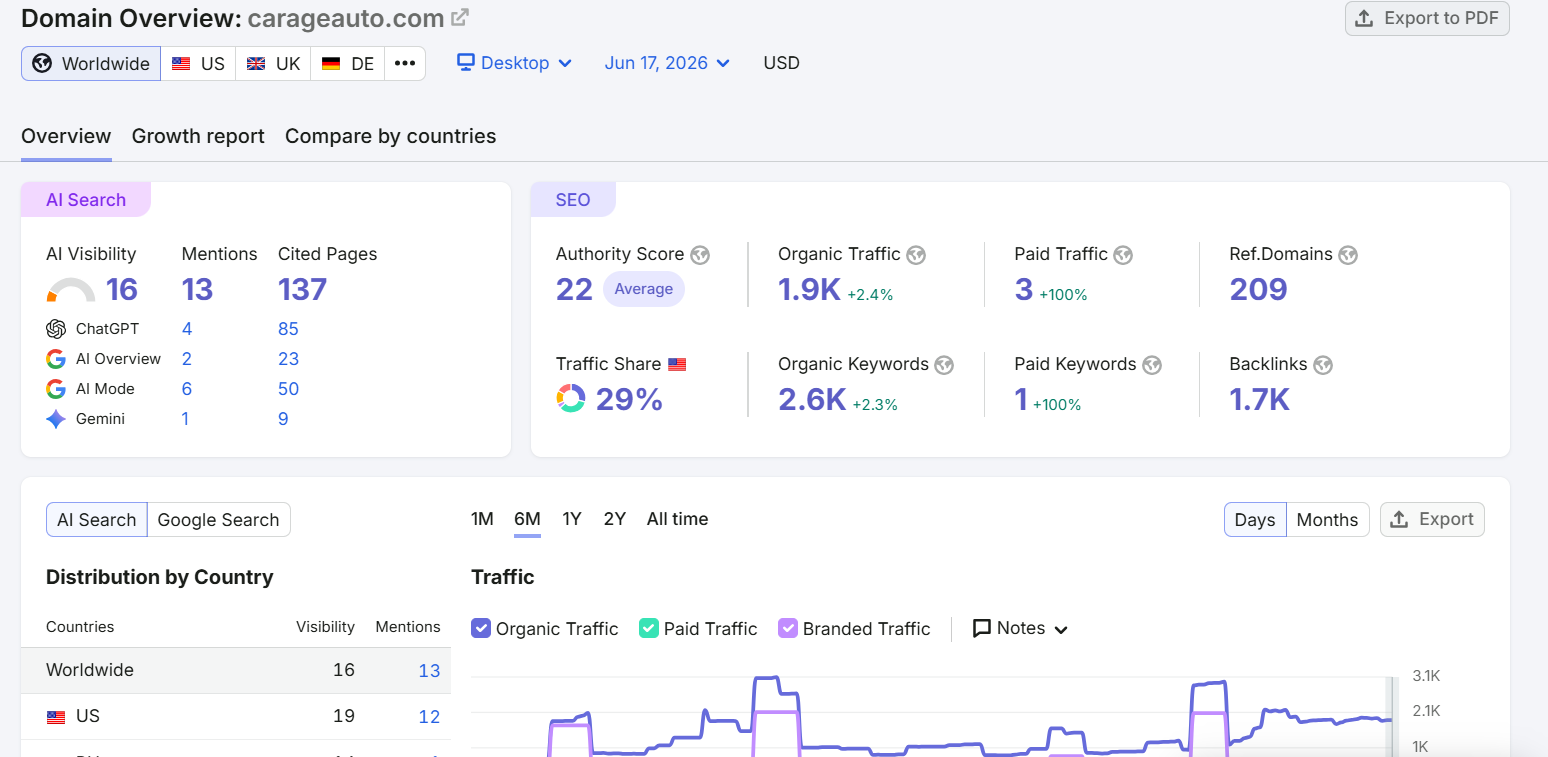The width and height of the screenshot is (1548, 757).
Task: Click the Desktop monitor icon
Action: click(465, 62)
